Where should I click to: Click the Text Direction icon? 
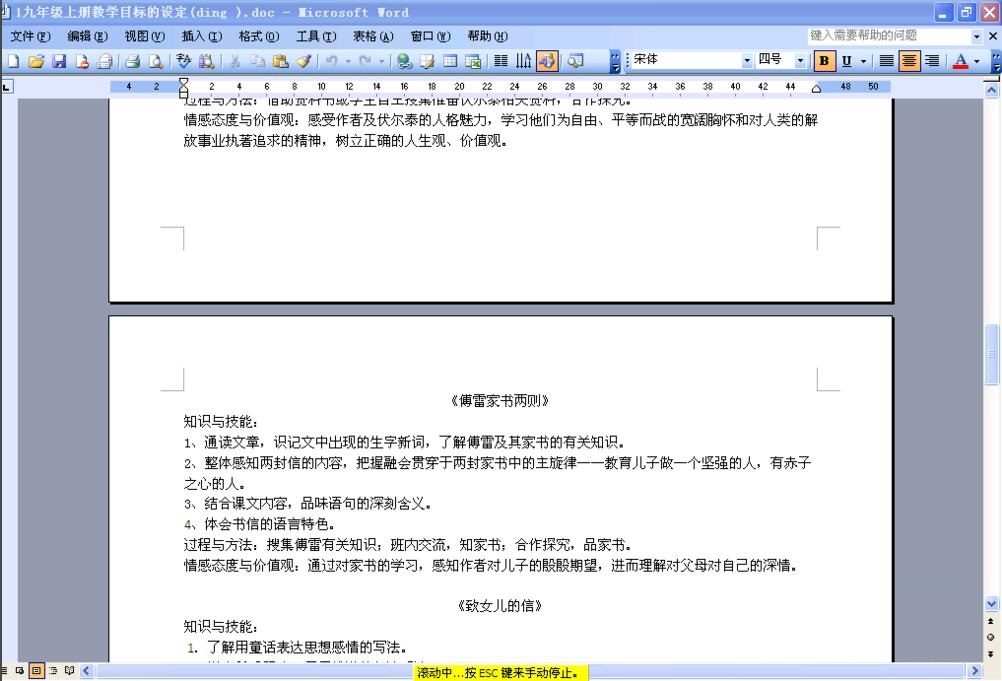(x=524, y=61)
